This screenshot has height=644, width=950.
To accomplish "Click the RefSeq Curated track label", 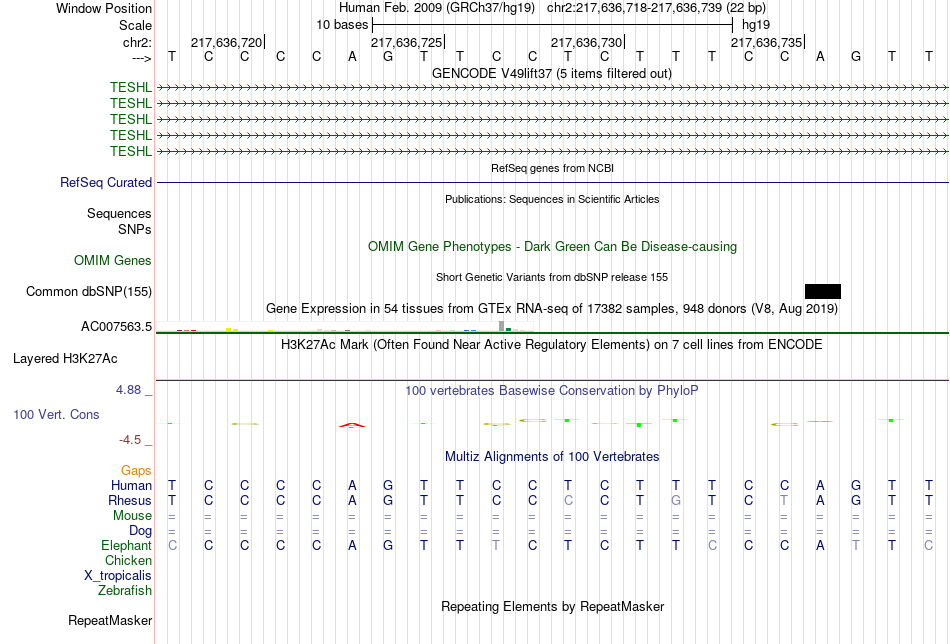I will [x=106, y=182].
